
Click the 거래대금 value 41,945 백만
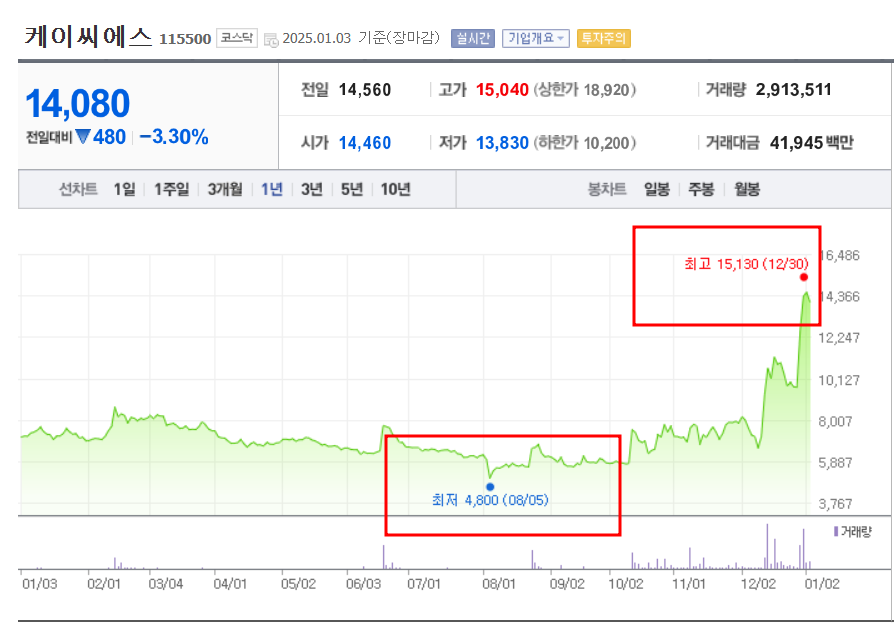tap(812, 142)
